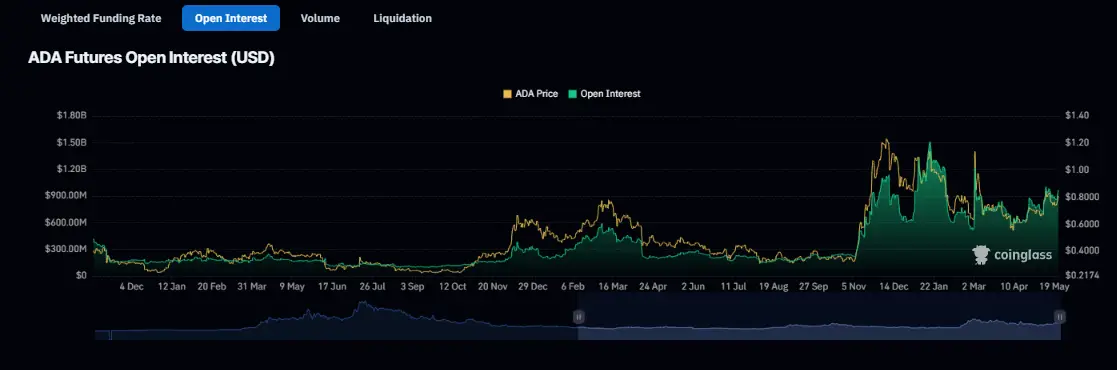Click the 16 Mar date label

(613, 287)
